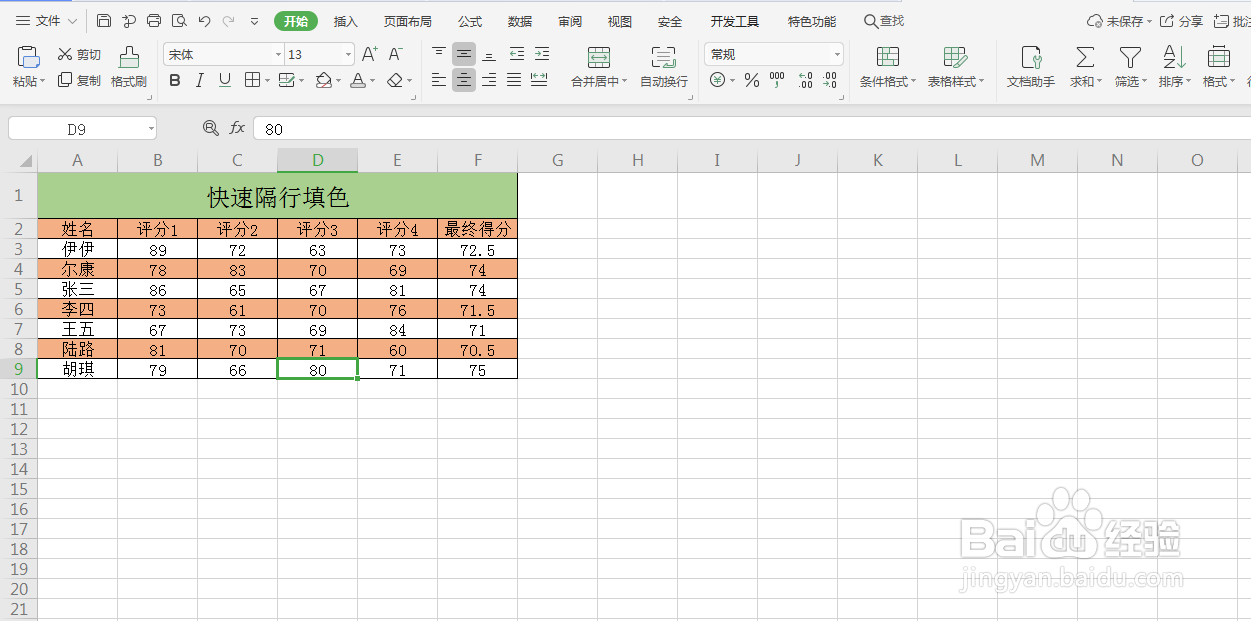This screenshot has height=621, width=1251.
Task: Click the Save icon in quick access bar
Action: (x=104, y=21)
